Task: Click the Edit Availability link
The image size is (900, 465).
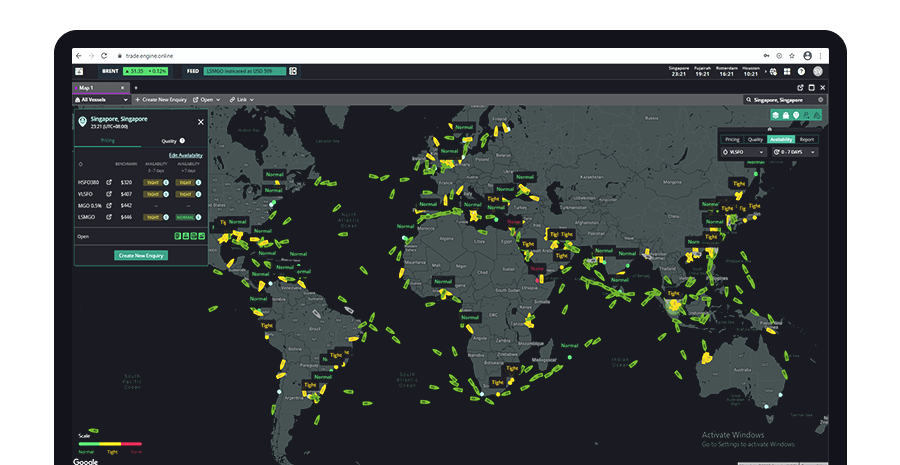Action: point(185,156)
